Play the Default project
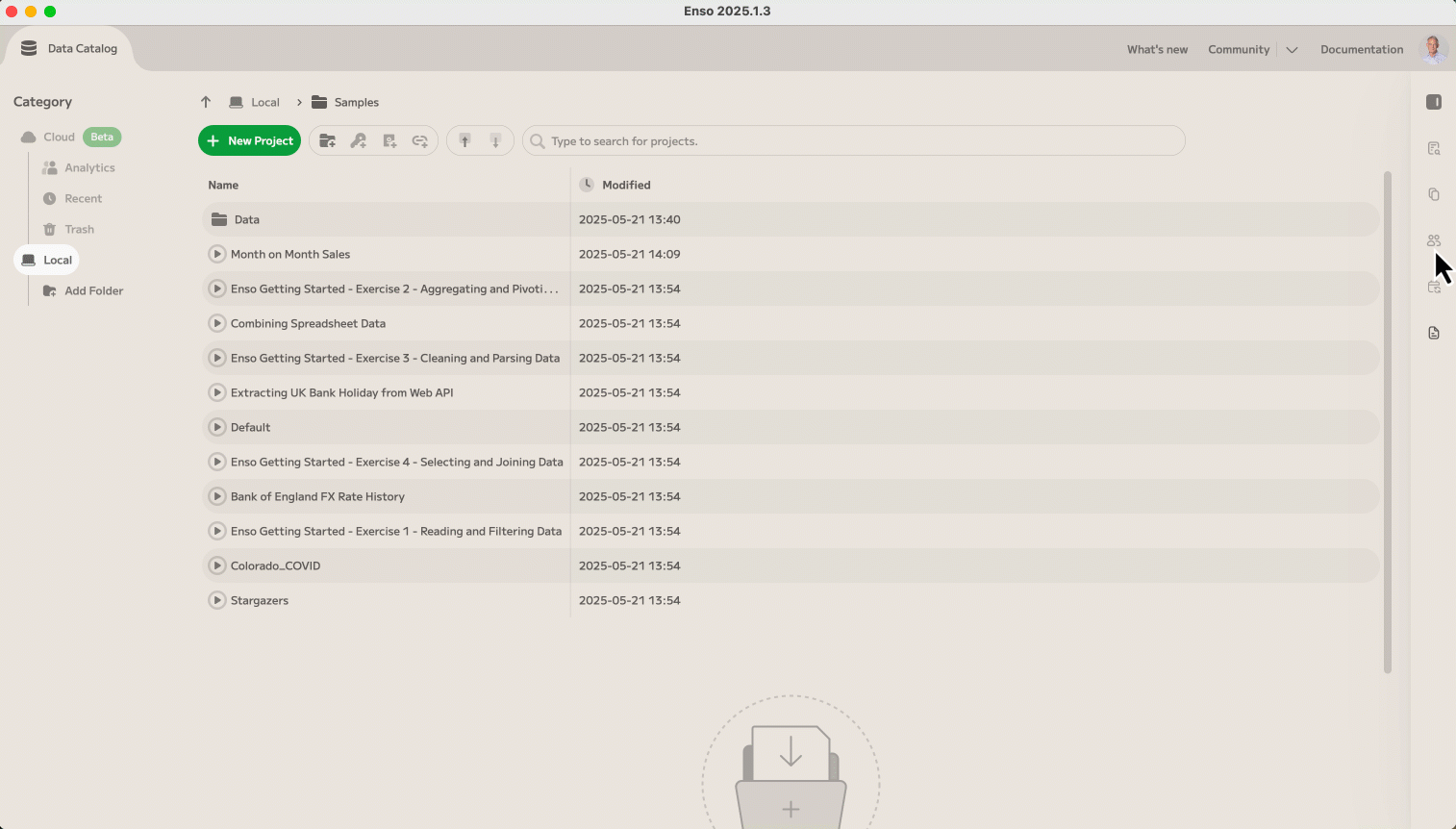Image resolution: width=1456 pixels, height=829 pixels. coord(217,427)
